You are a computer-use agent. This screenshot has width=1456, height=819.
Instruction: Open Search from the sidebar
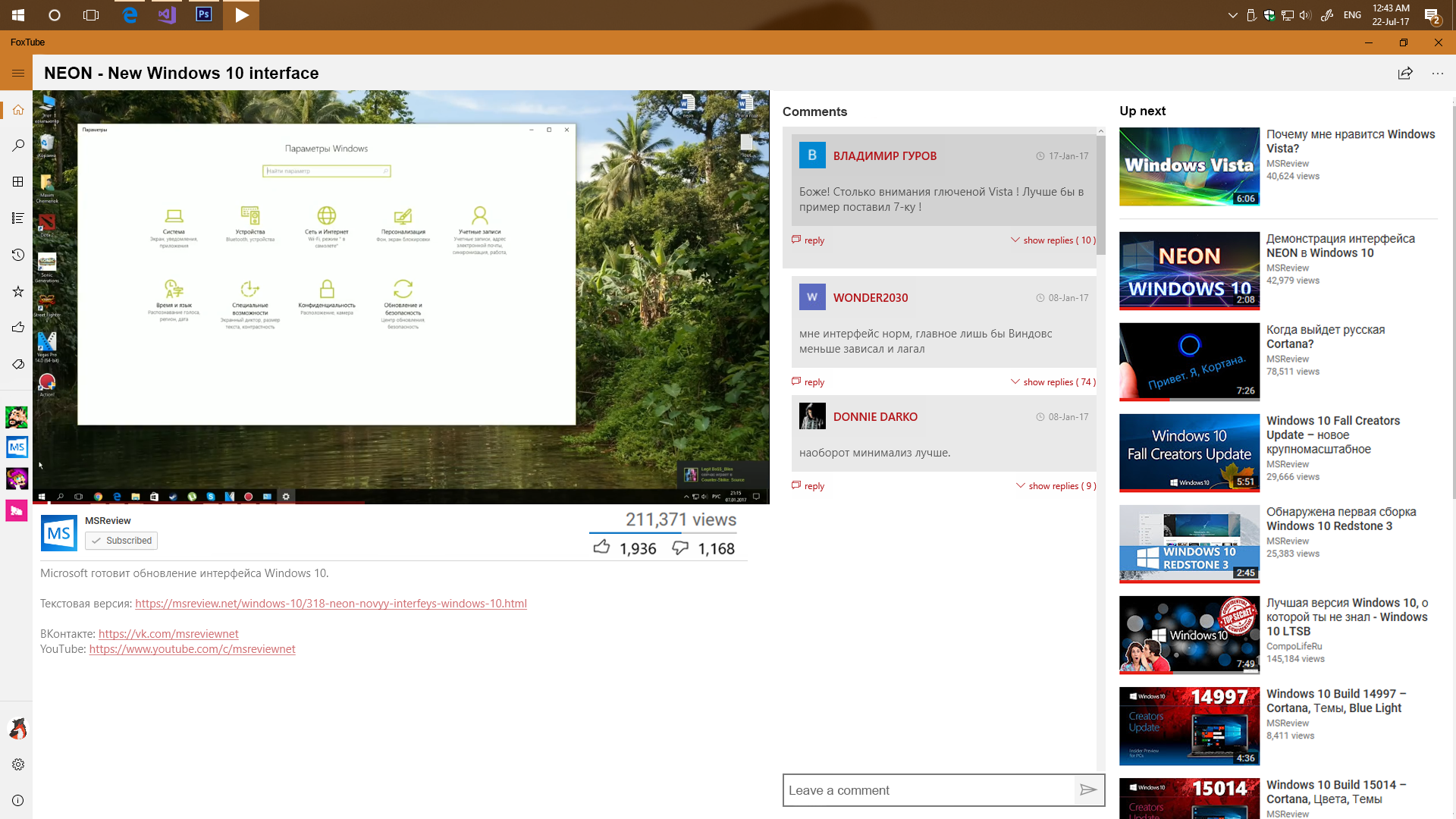click(18, 146)
